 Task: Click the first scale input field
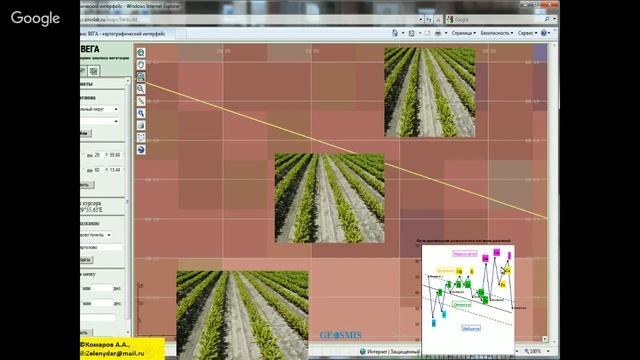point(102,288)
